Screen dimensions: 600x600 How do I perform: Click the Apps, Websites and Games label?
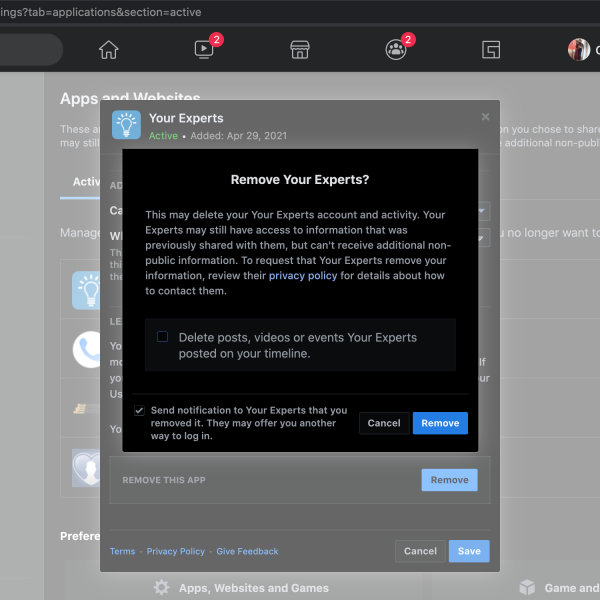[x=254, y=588]
